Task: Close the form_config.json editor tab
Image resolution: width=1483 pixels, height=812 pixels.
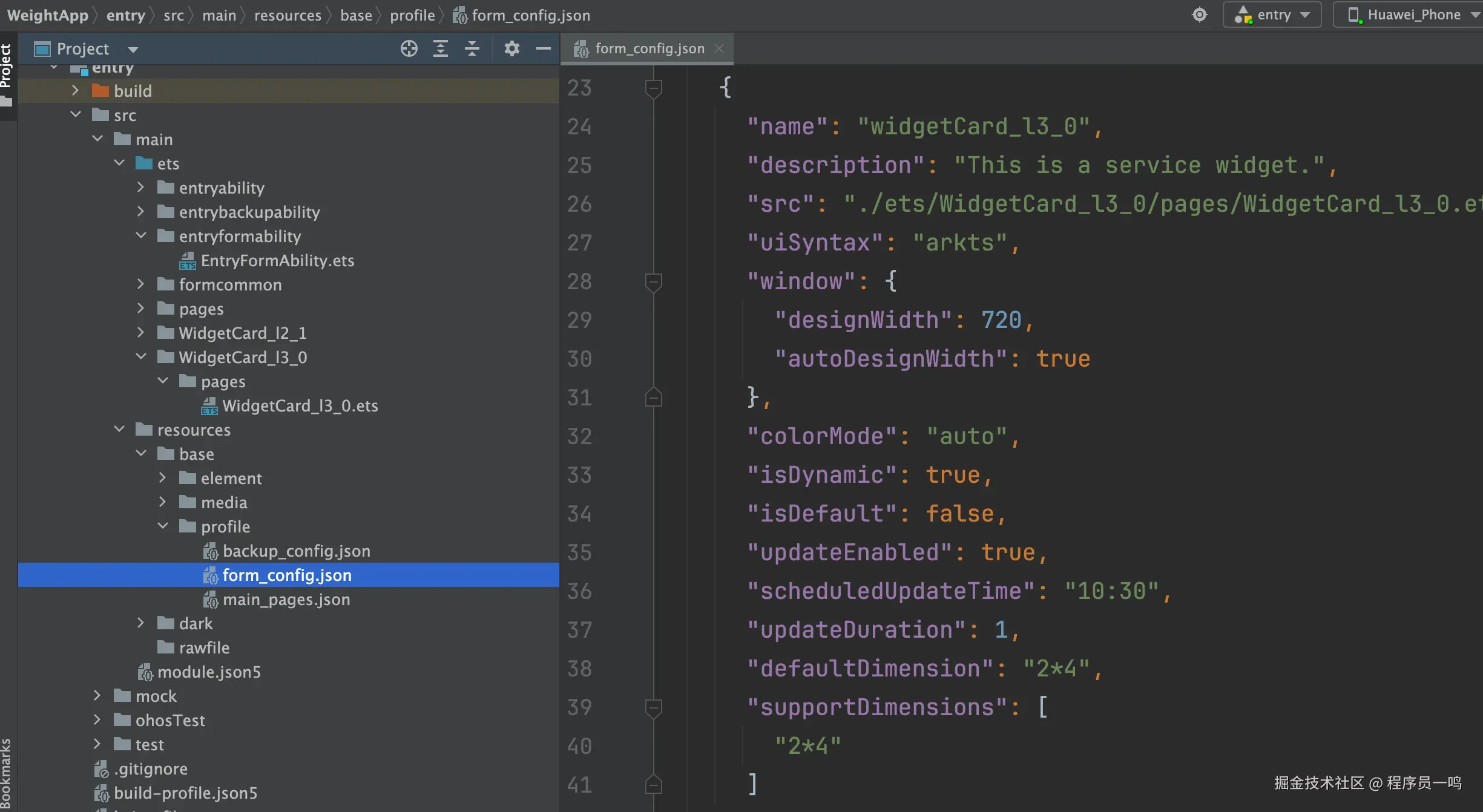Action: pyautogui.click(x=719, y=48)
